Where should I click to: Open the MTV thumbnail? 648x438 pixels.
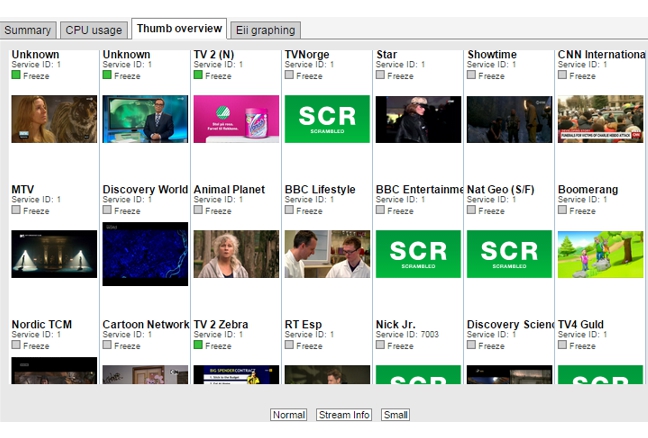(54, 254)
